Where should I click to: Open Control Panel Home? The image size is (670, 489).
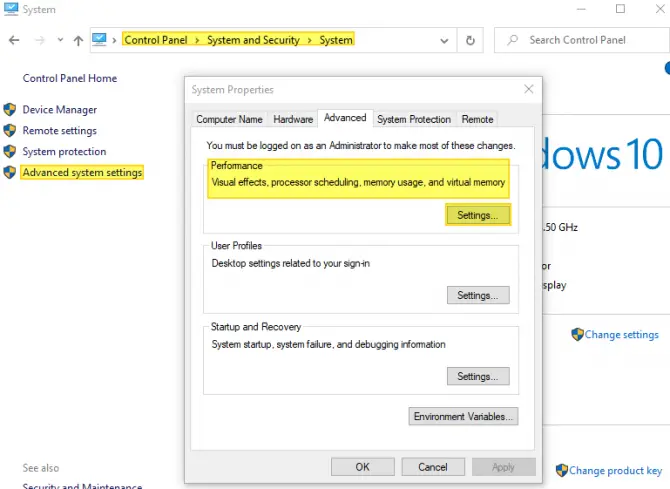pyautogui.click(x=70, y=78)
